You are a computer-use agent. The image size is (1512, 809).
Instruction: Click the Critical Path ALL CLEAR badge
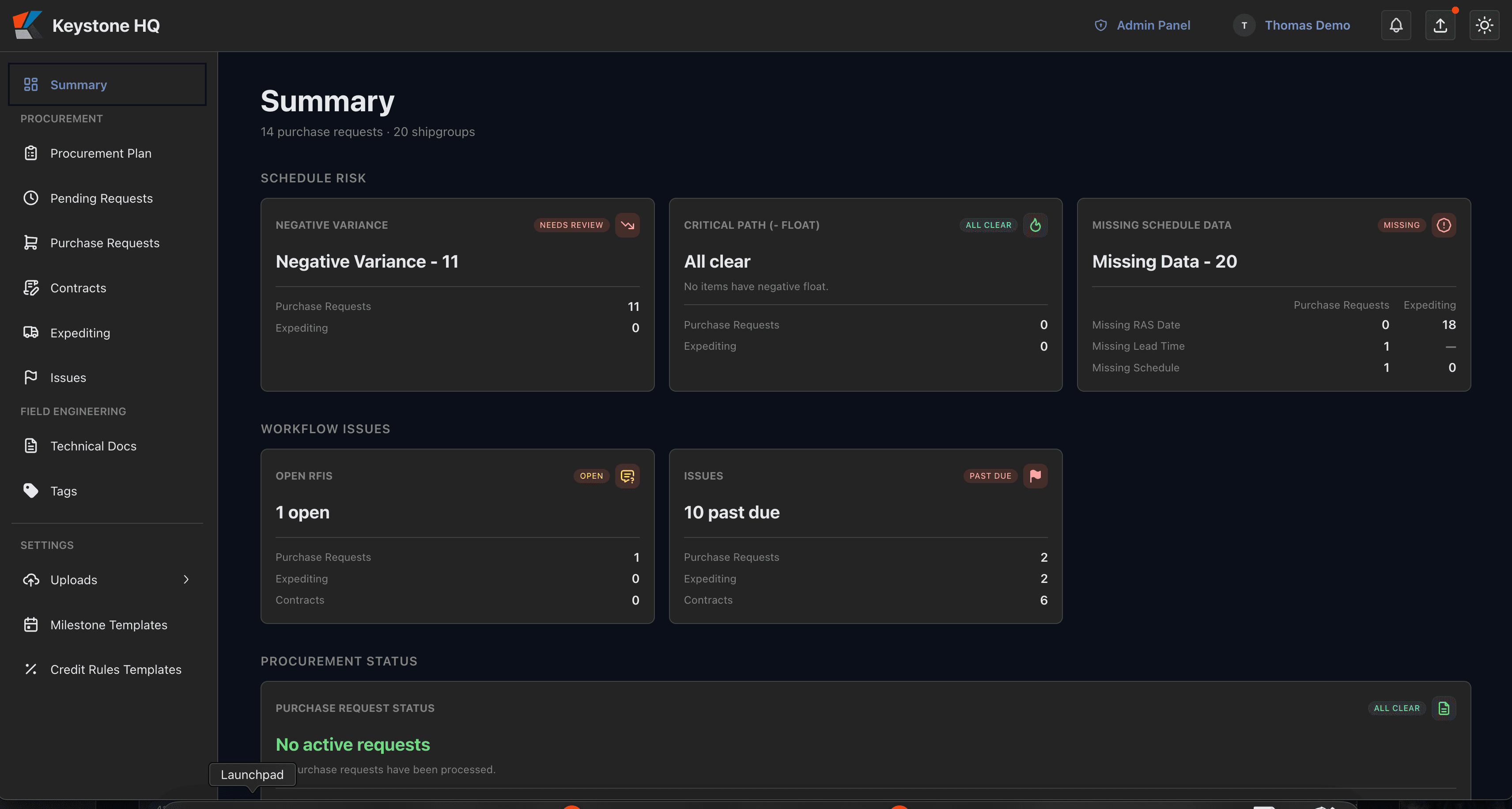(x=988, y=225)
